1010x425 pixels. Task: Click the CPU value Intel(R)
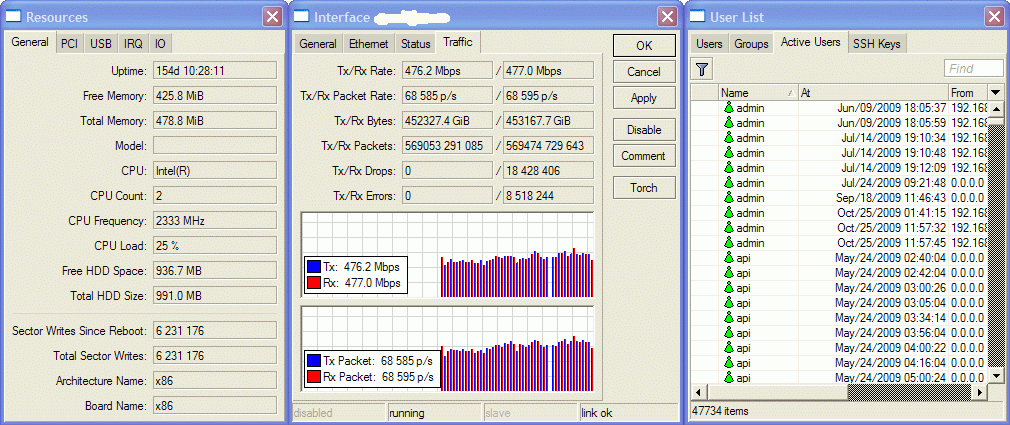[x=214, y=171]
